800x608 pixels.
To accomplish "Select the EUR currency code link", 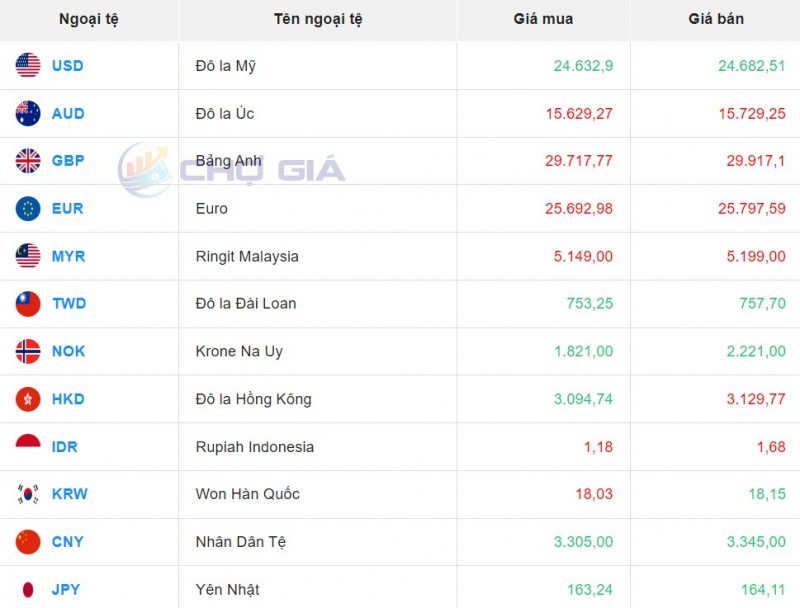I will pyautogui.click(x=66, y=208).
